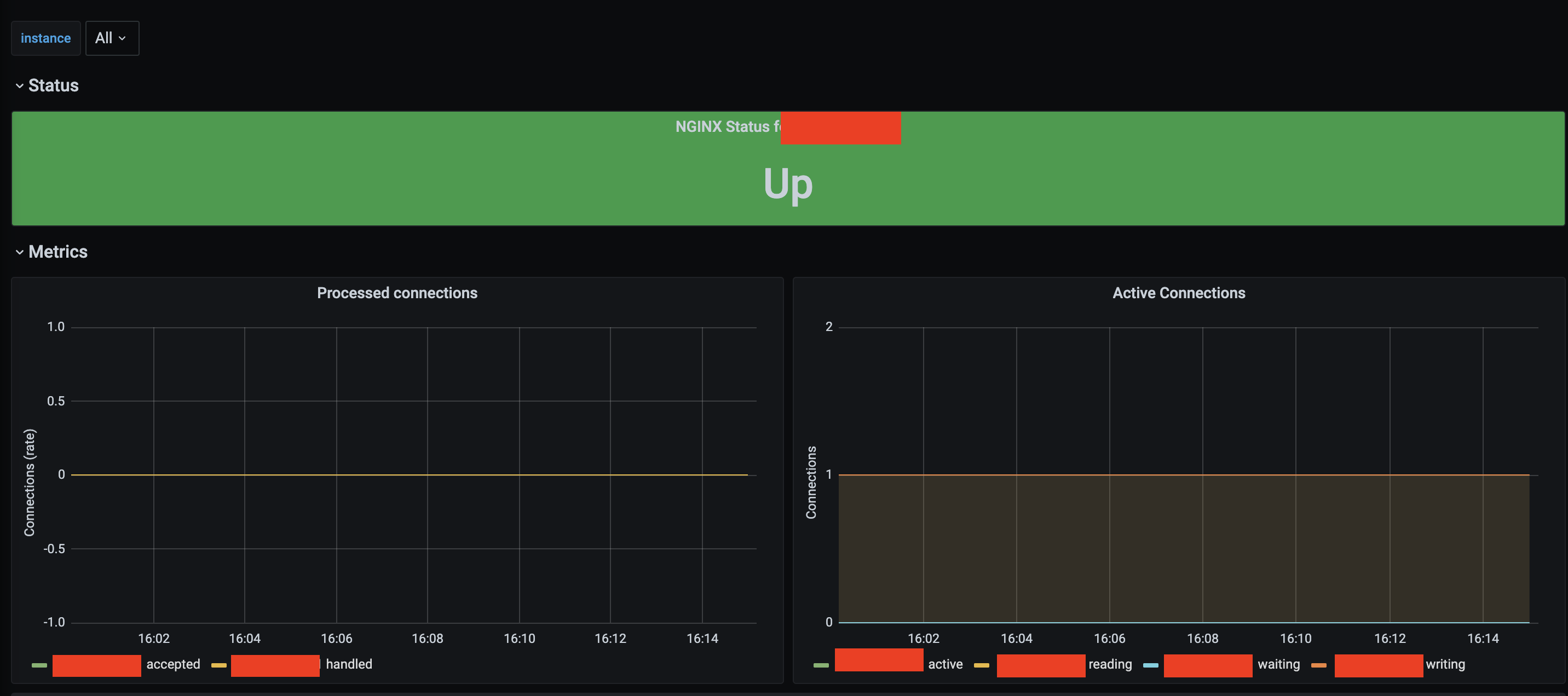Viewport: 1568px width, 696px height.
Task: Click the Up status value
Action: [x=788, y=183]
